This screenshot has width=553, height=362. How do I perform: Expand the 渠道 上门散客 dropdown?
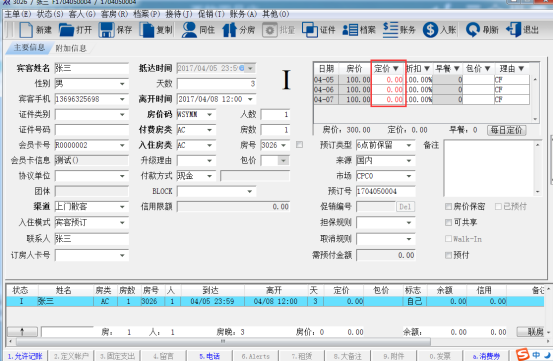point(122,206)
